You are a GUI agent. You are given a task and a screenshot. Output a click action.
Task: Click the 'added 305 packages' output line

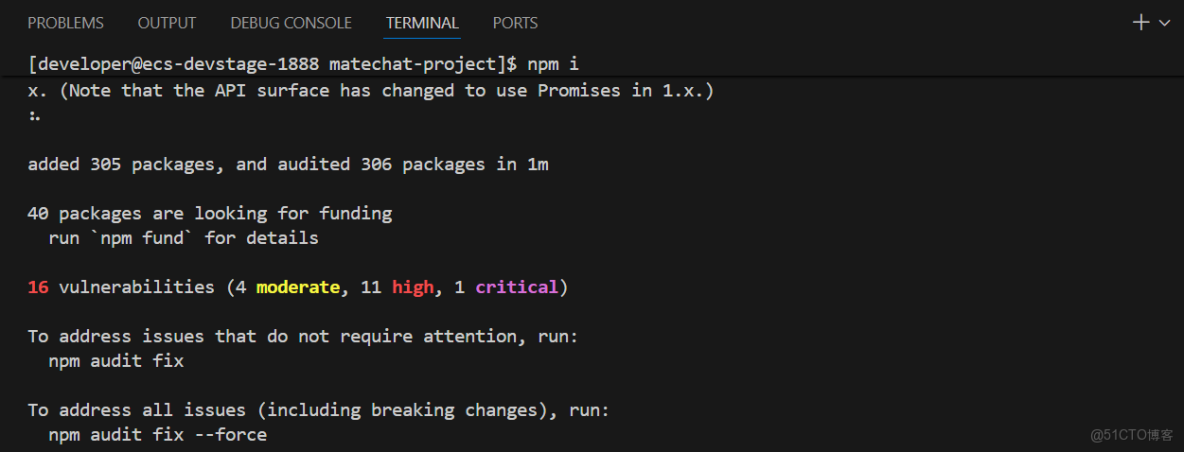point(288,164)
